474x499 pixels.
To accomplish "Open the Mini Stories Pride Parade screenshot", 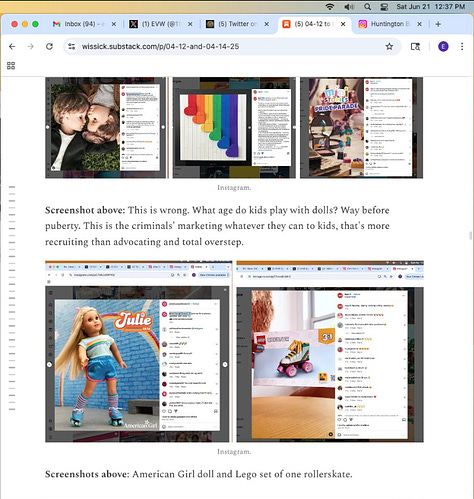I will (361, 128).
